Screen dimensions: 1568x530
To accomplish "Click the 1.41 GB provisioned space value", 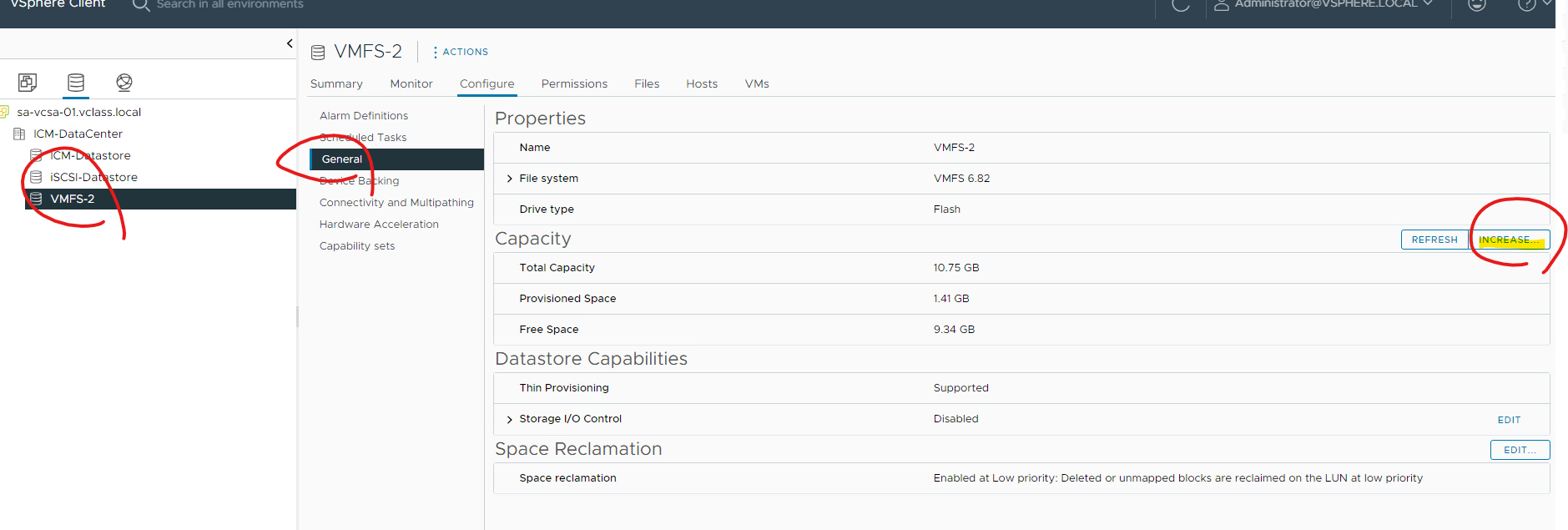I will click(x=951, y=299).
